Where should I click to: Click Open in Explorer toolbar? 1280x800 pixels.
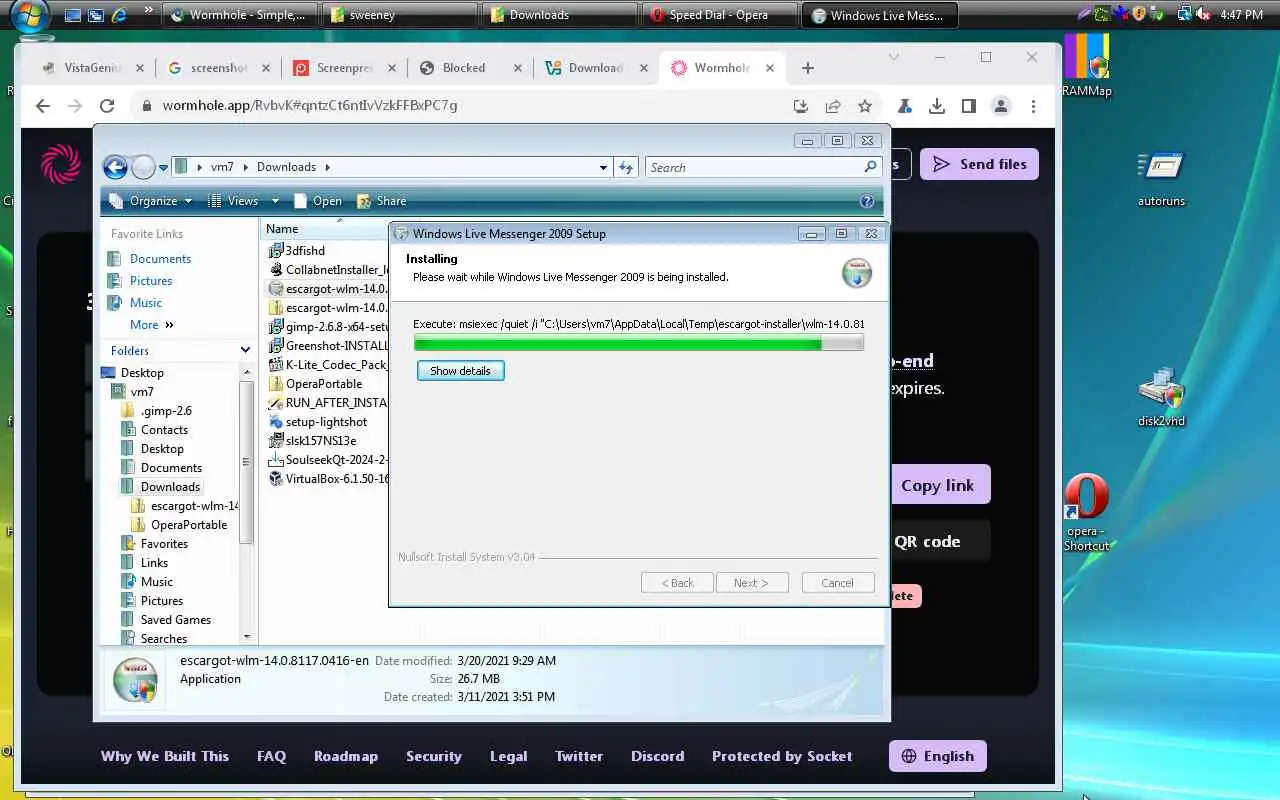click(318, 201)
